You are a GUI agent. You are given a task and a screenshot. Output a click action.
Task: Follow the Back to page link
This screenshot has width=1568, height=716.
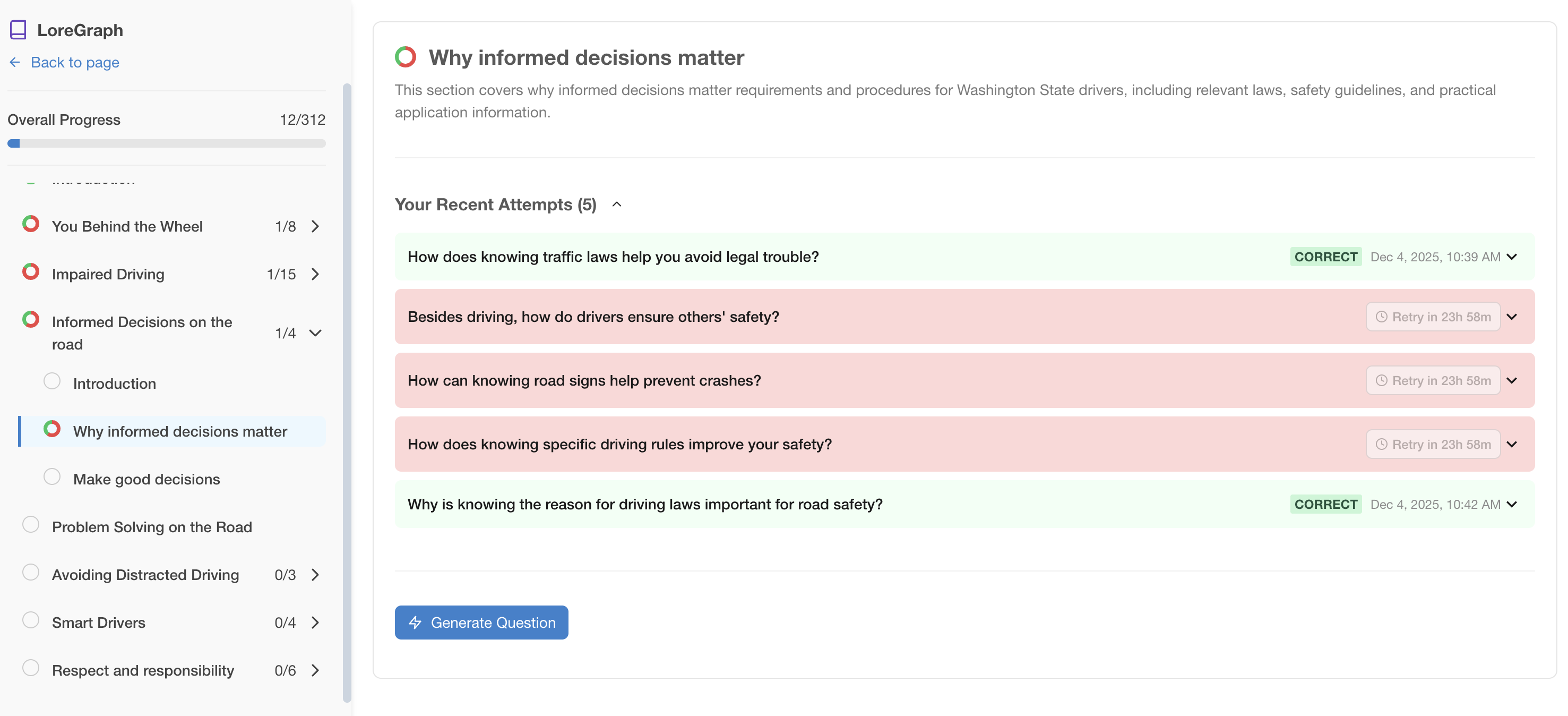75,62
